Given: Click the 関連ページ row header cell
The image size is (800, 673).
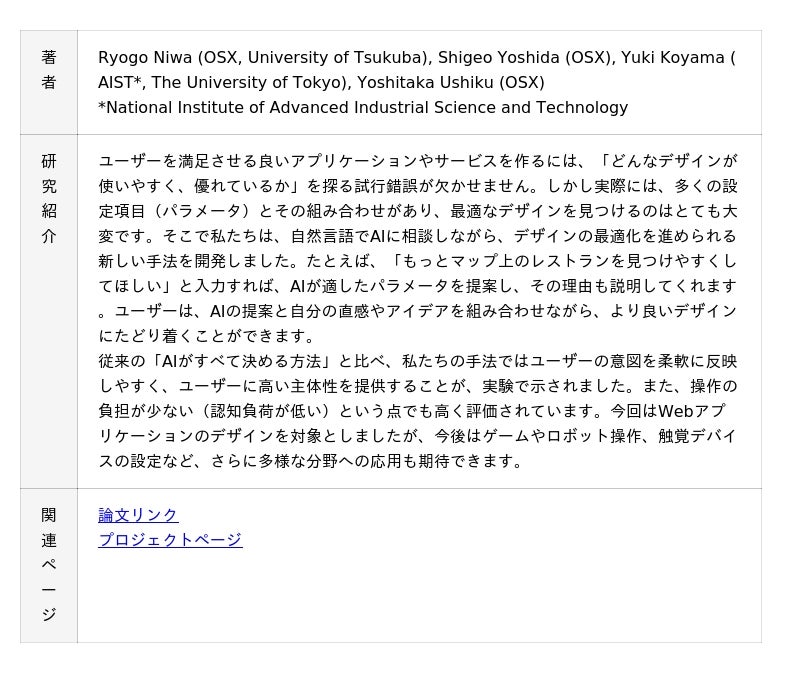Looking at the screenshot, I should (49, 565).
